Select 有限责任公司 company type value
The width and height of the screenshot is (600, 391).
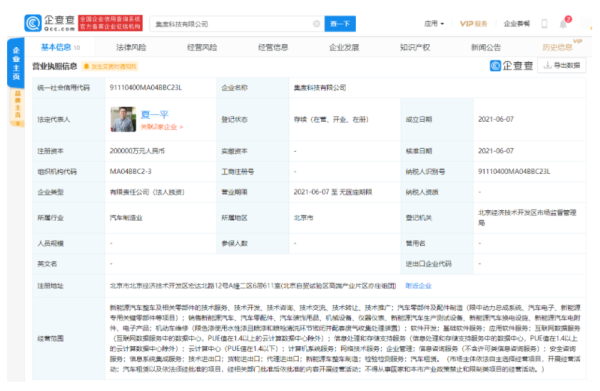point(147,192)
